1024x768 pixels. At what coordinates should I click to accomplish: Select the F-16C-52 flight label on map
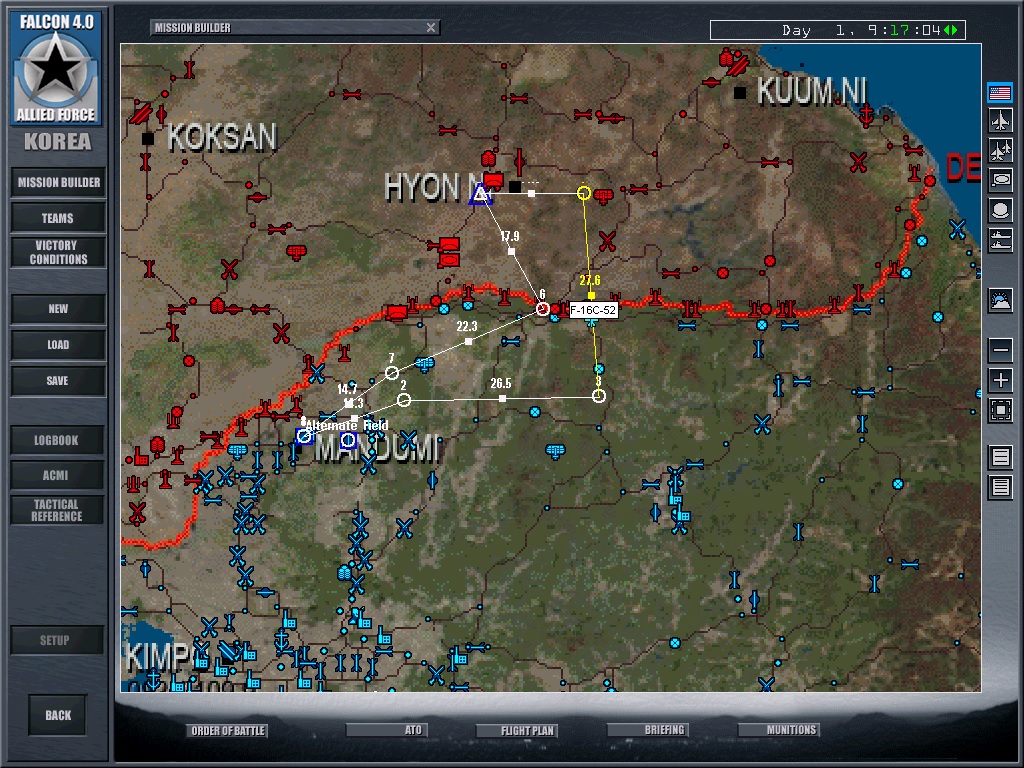(x=594, y=311)
